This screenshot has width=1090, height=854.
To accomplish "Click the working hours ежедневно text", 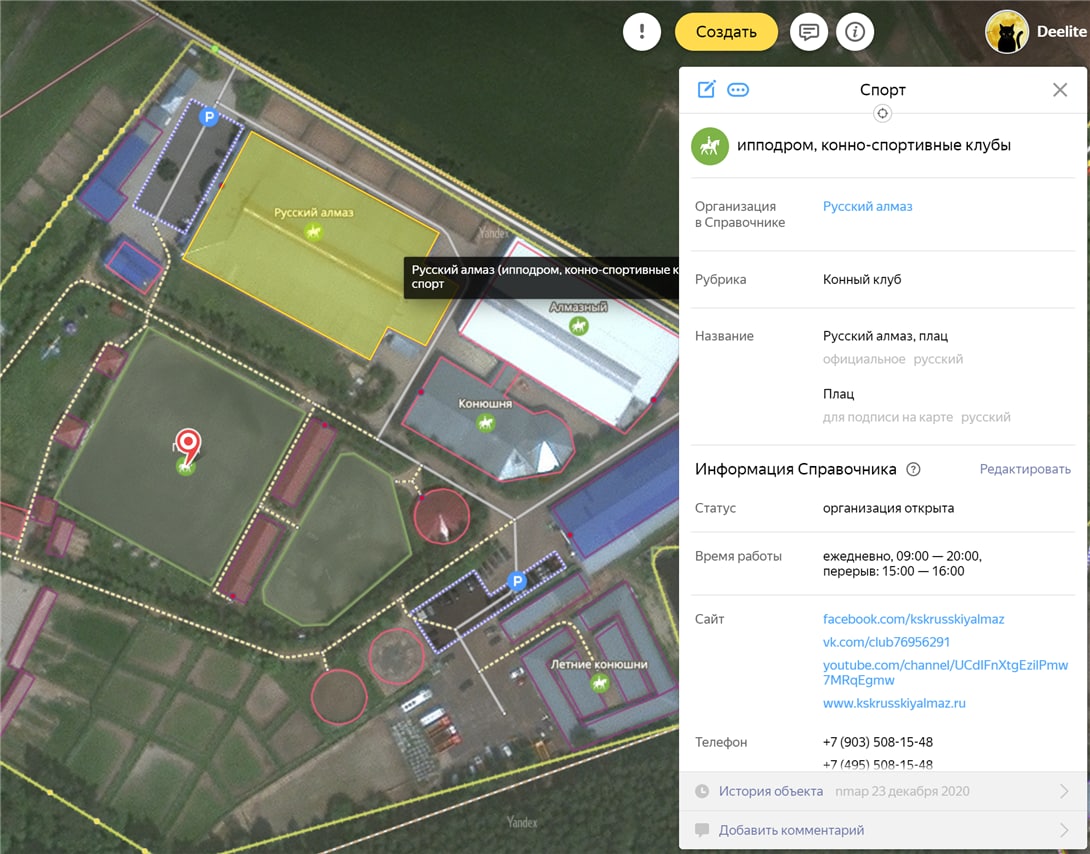I will (x=902, y=564).
